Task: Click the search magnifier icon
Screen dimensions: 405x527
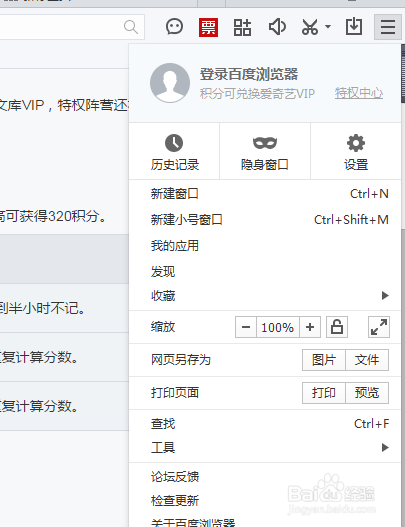Action: [x=131, y=27]
